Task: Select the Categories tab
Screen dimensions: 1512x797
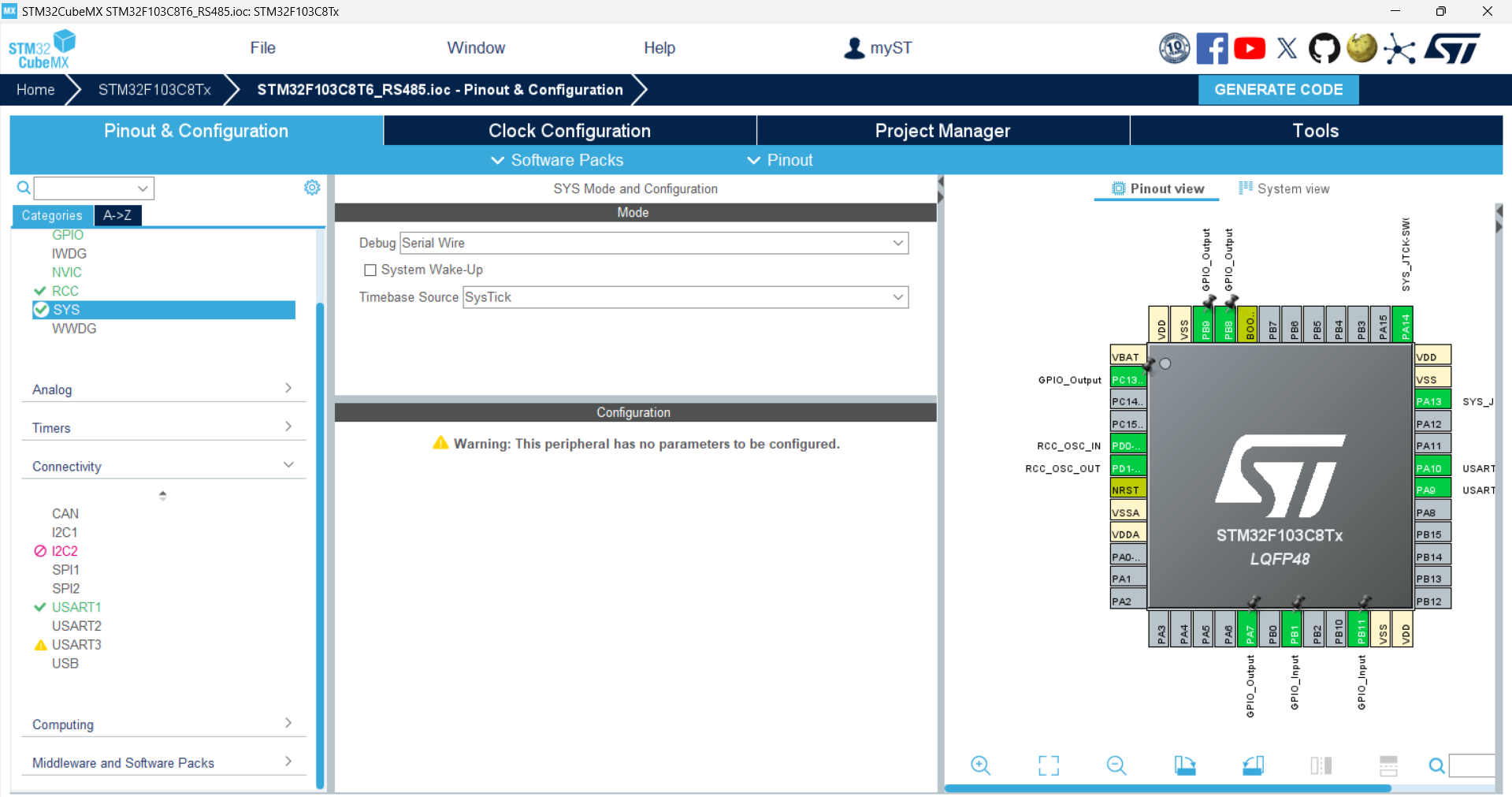Action: pos(52,215)
